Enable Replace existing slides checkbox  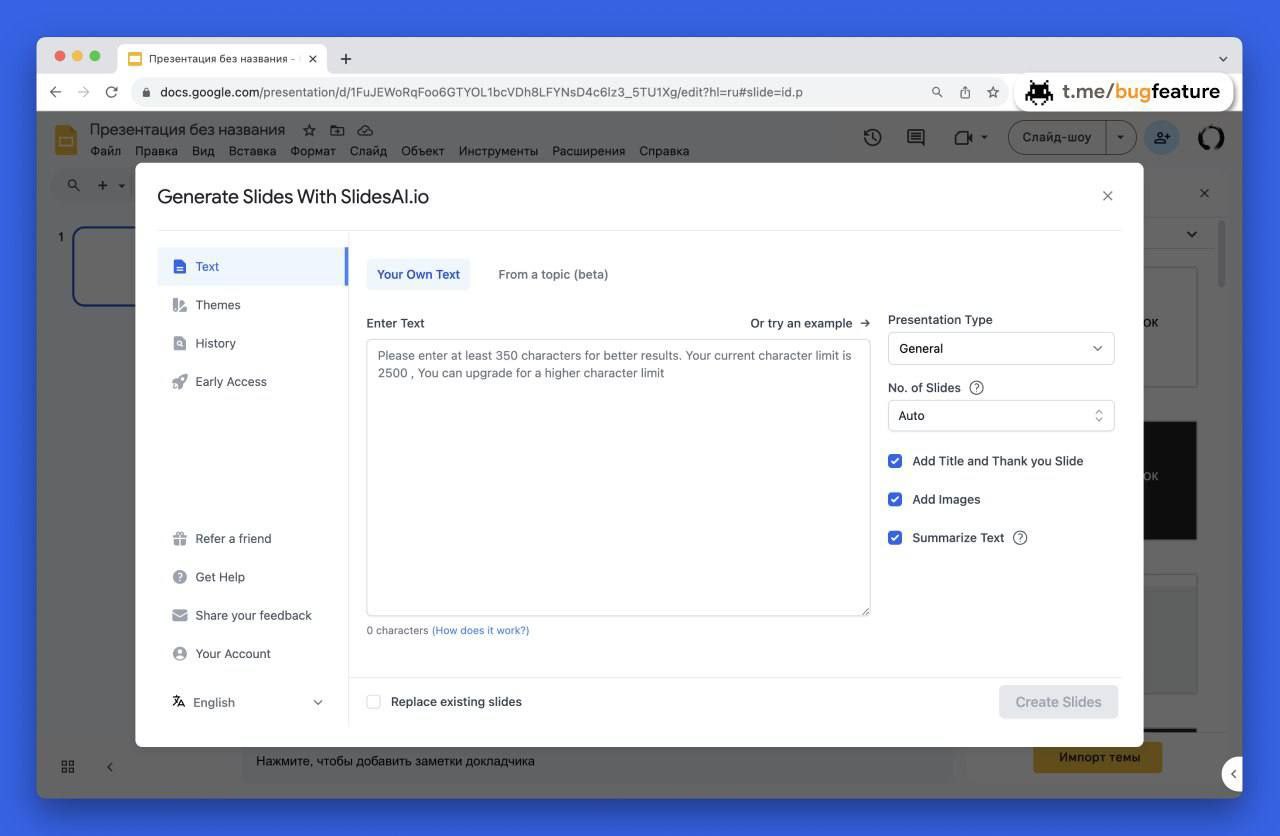[x=374, y=702]
